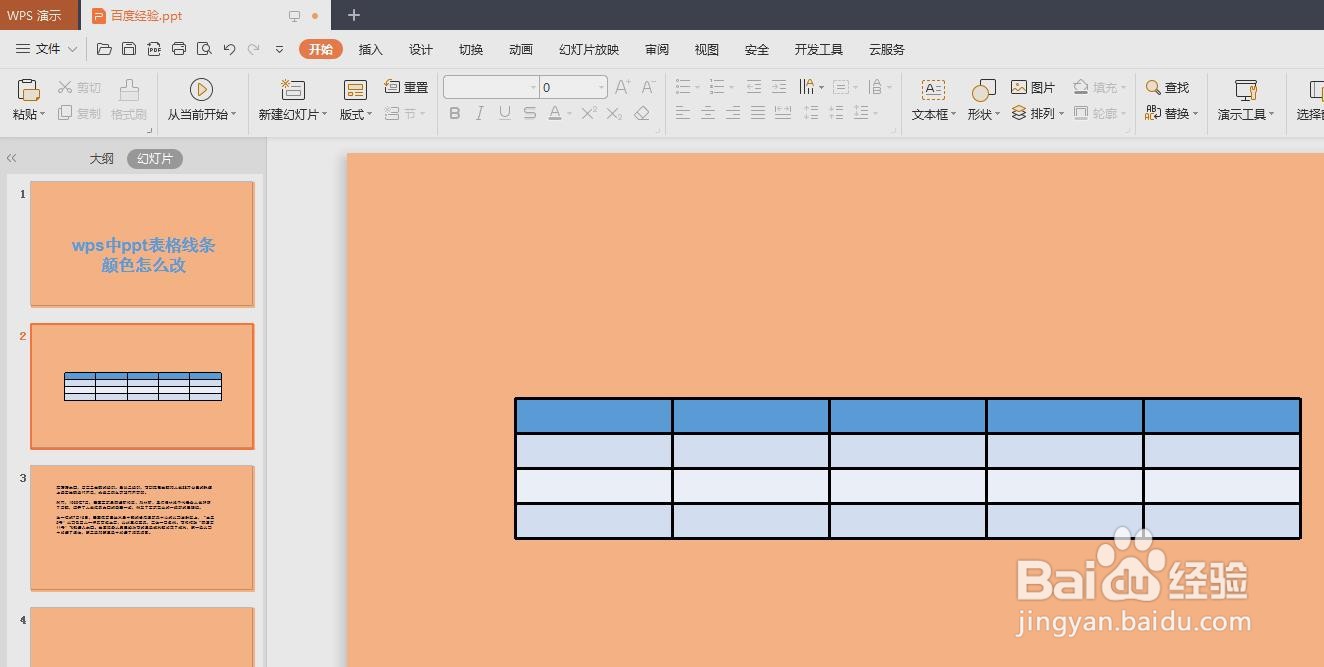
Task: Select the format painter (格式刷)
Action: tap(129, 100)
